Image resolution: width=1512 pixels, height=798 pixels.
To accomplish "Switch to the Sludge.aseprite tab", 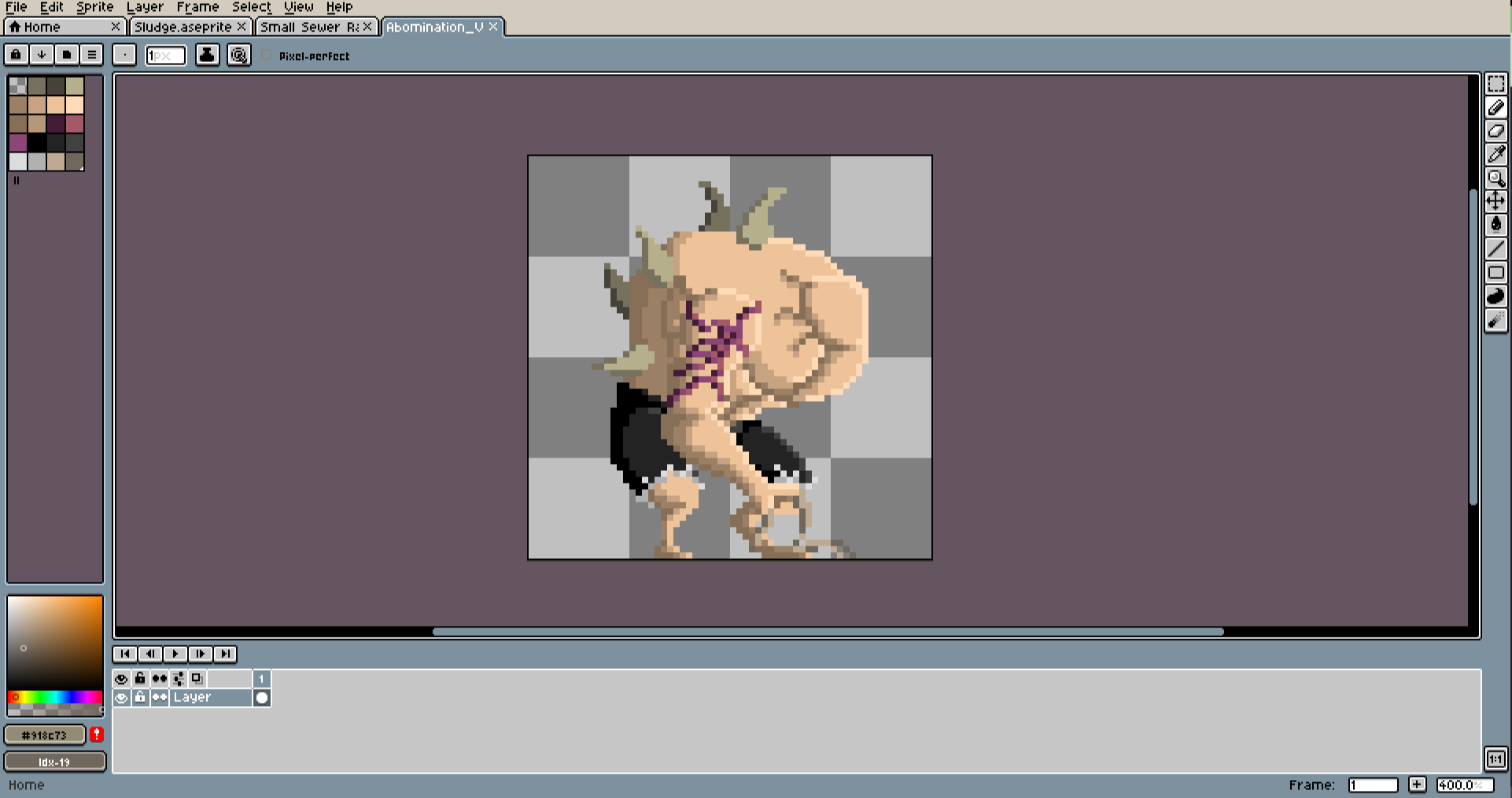I will coord(181,26).
